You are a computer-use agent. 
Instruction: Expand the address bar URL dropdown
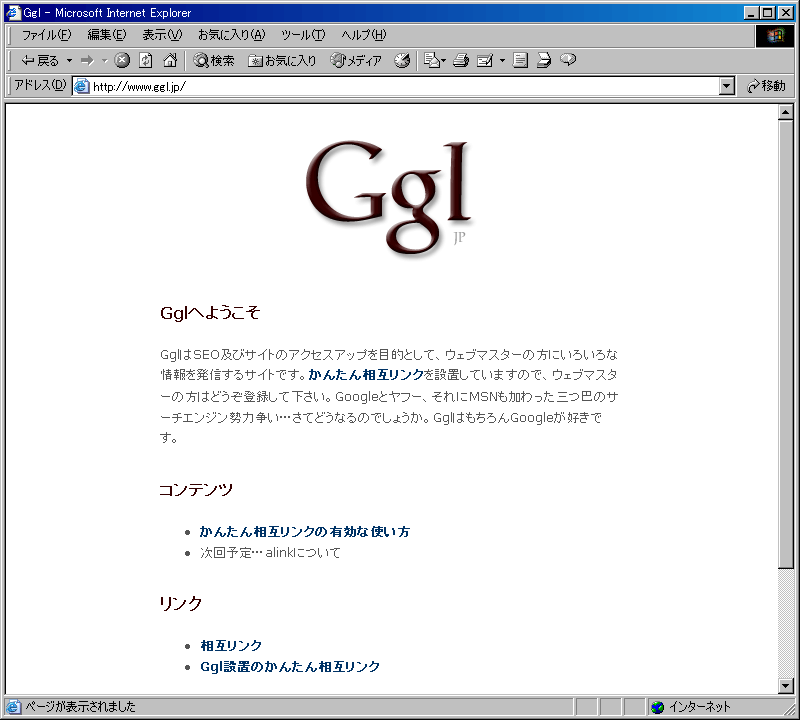(727, 86)
